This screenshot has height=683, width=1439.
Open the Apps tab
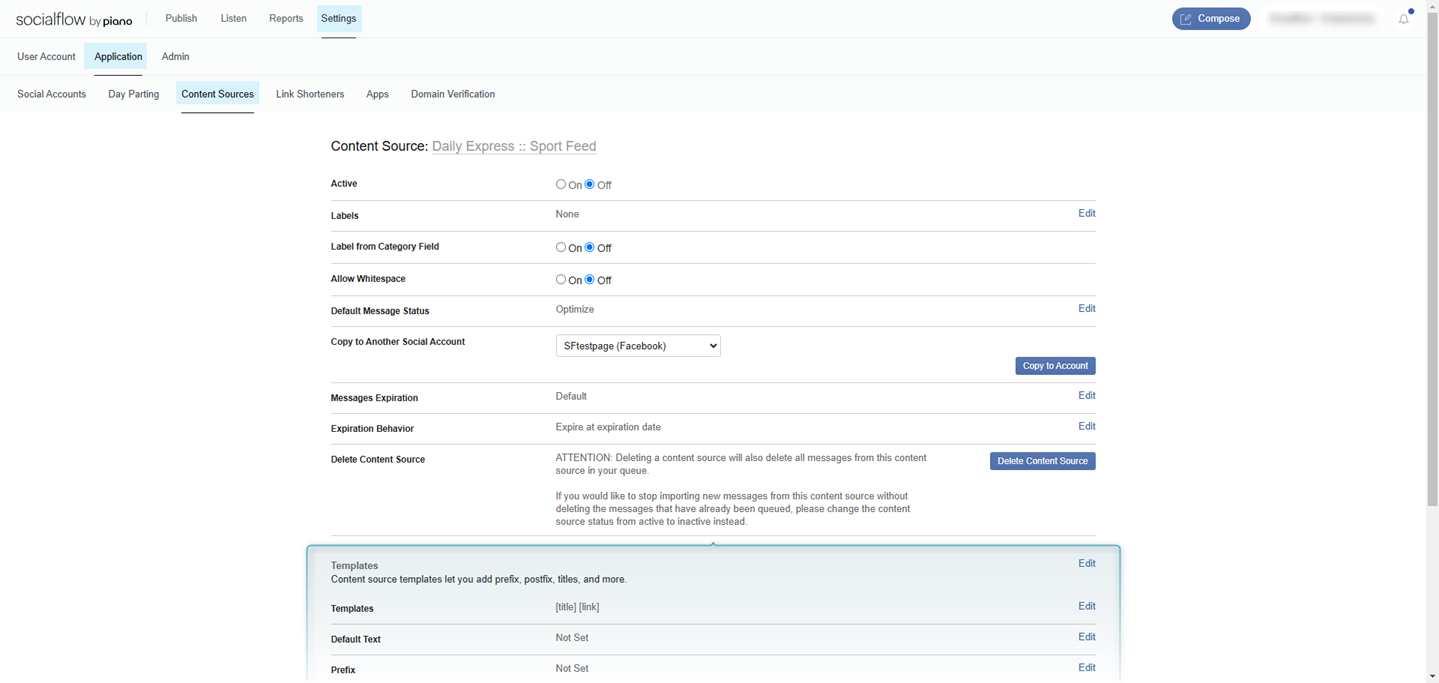pyautogui.click(x=377, y=94)
